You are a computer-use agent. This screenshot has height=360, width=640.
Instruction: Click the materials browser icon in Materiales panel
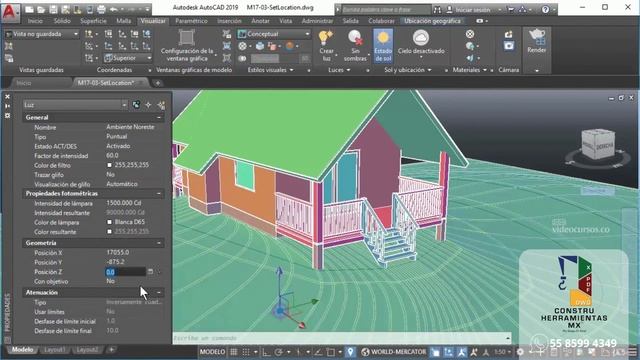pos(470,34)
